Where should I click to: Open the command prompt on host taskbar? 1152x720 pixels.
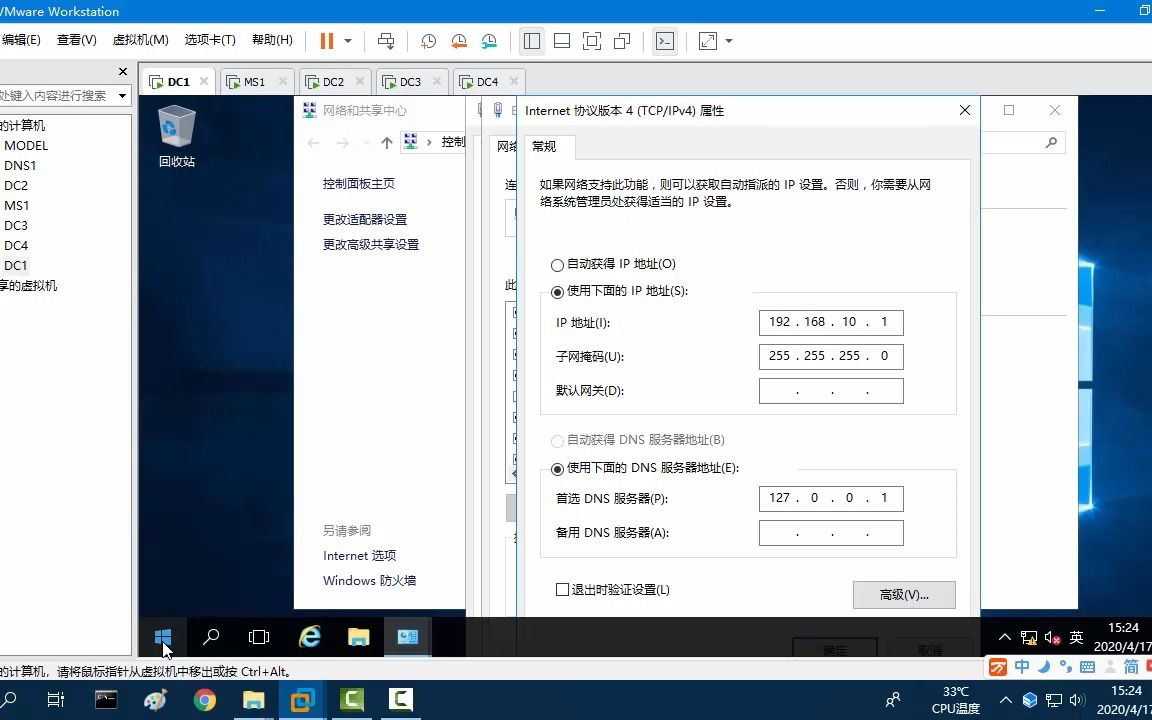[x=106, y=700]
